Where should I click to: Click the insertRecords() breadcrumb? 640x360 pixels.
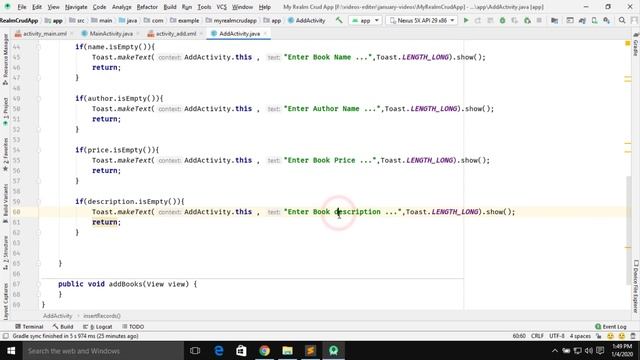tap(102, 316)
